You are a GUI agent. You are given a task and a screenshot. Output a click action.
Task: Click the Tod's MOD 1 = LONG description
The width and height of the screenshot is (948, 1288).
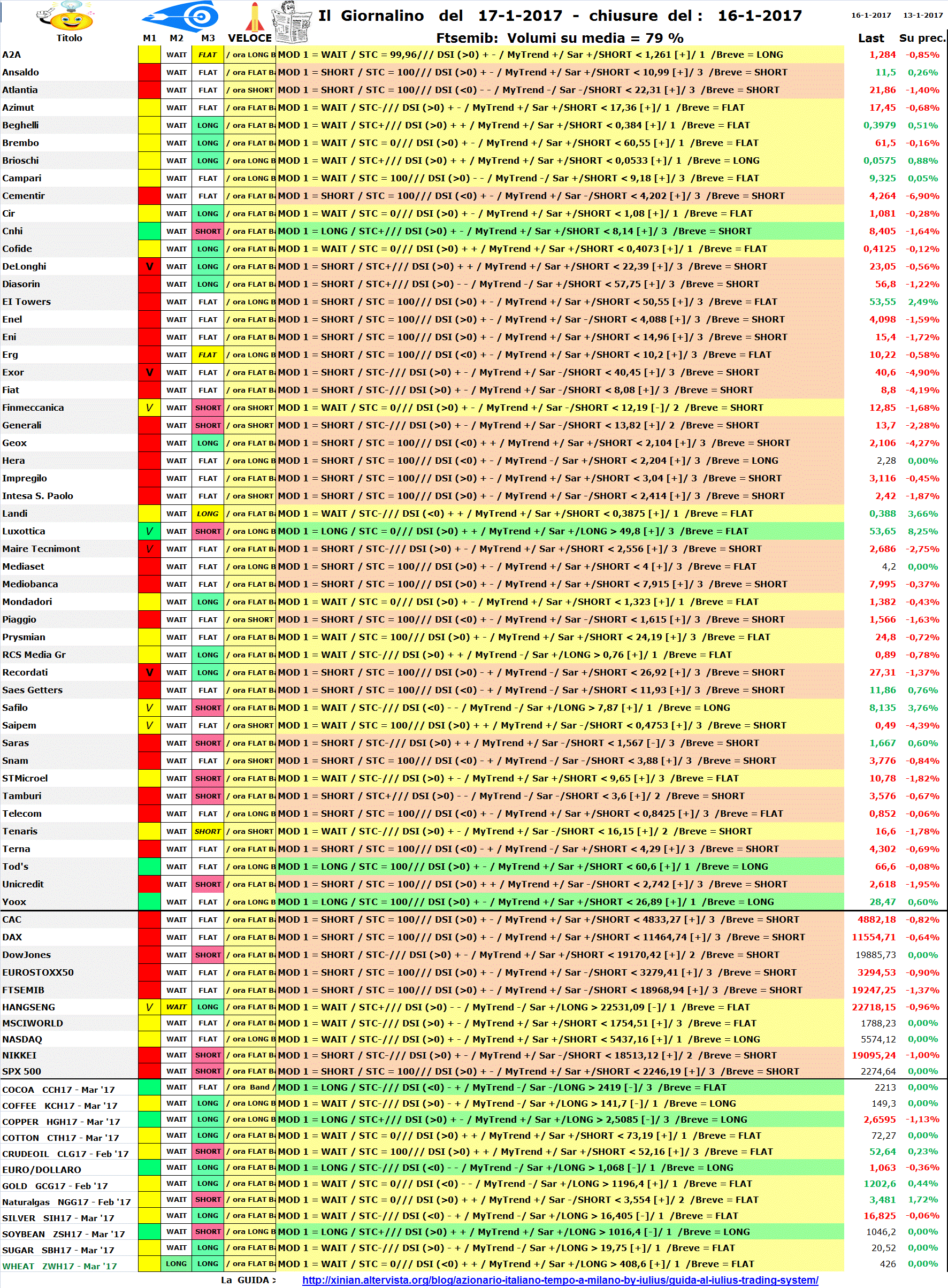pyautogui.click(x=560, y=867)
